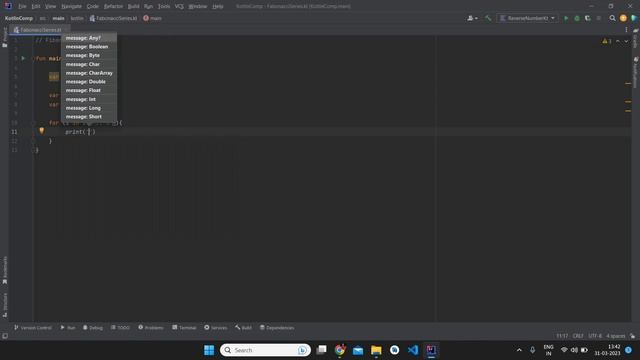Click the yellow warning inspection indicator
640x360 pixels.
[607, 41]
